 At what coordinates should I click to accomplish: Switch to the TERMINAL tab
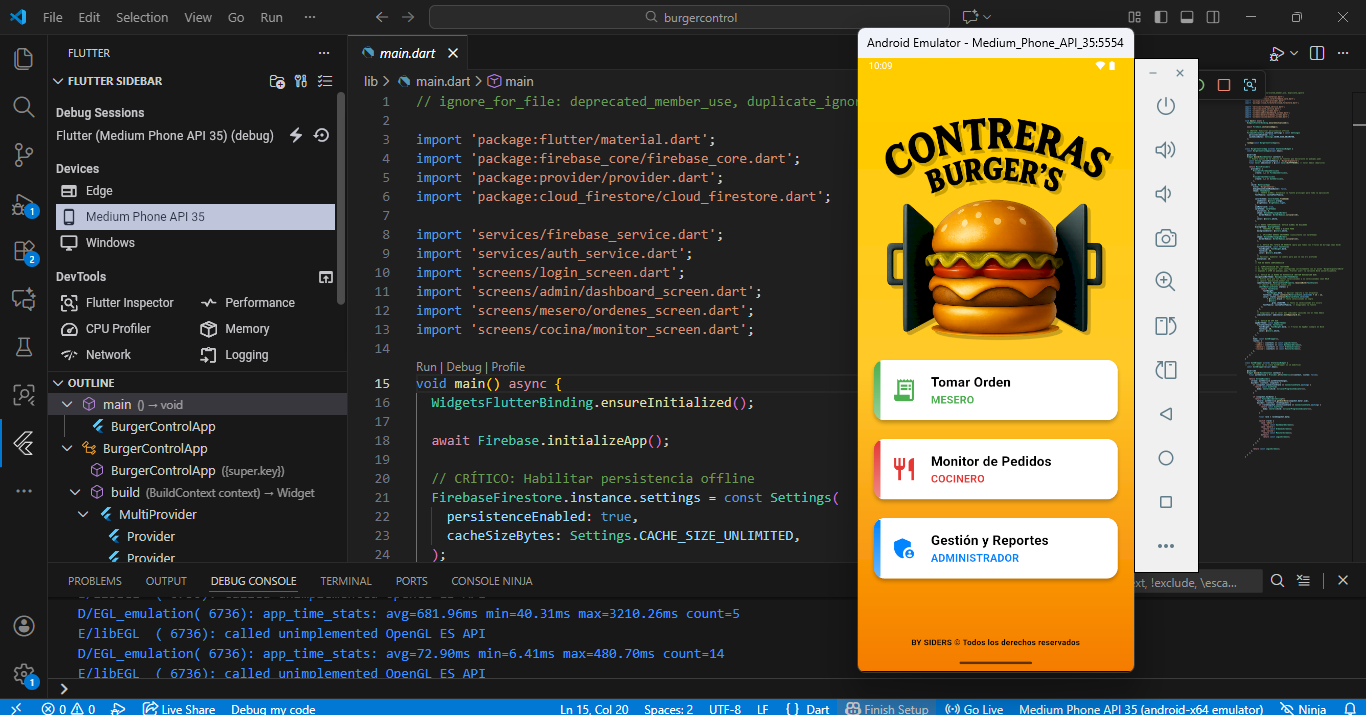point(345,580)
